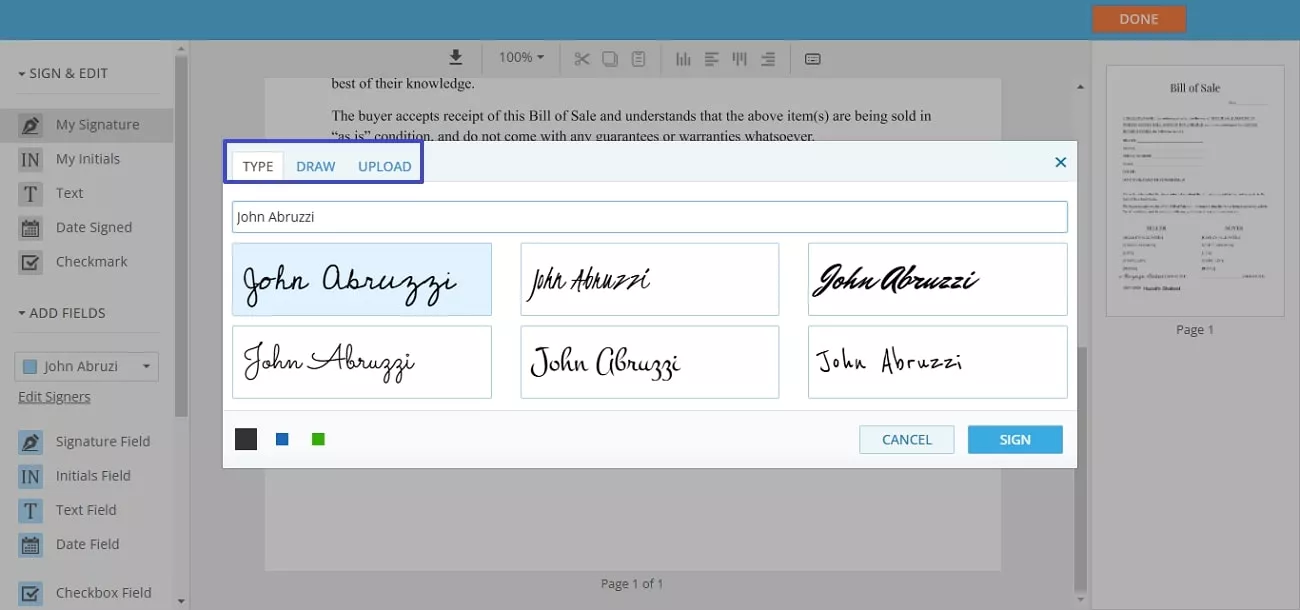Add an Initials Field via its icon

[x=31, y=476]
